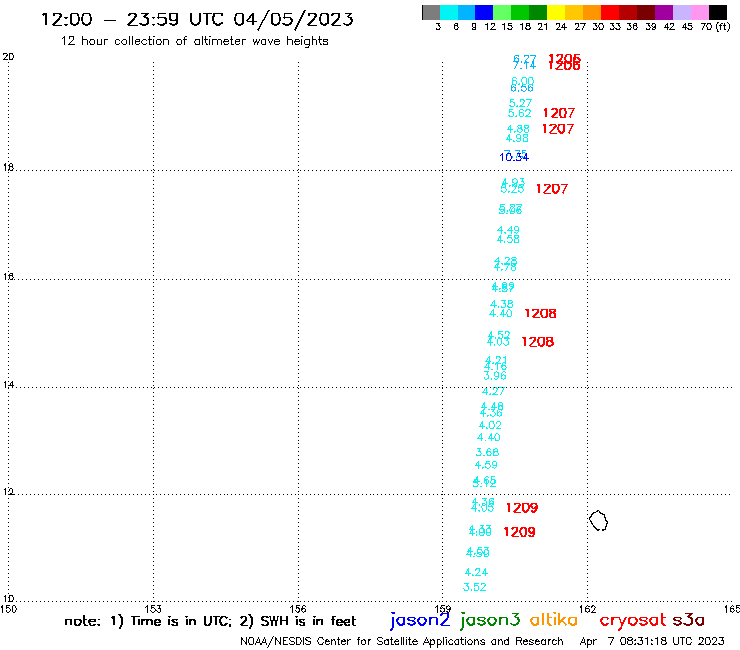Click the '(ft)' unit label in the legend

(723, 26)
